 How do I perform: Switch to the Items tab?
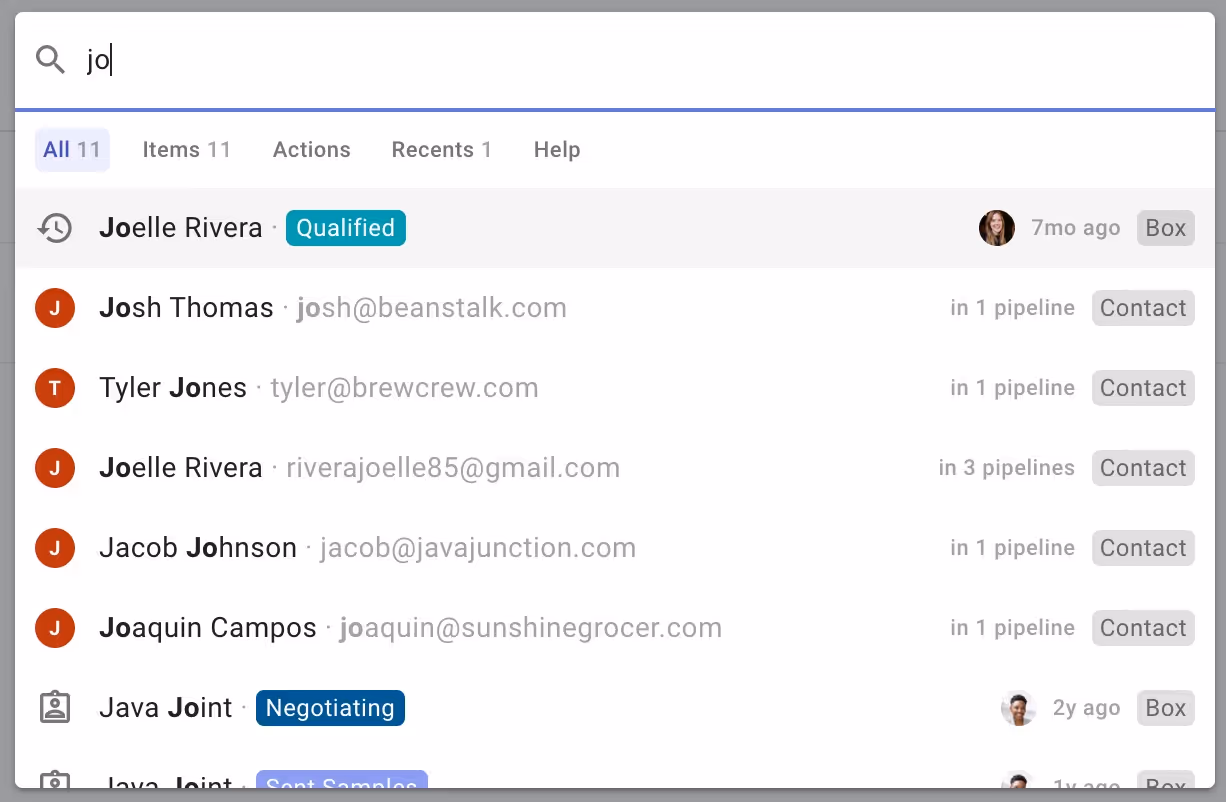coord(186,149)
